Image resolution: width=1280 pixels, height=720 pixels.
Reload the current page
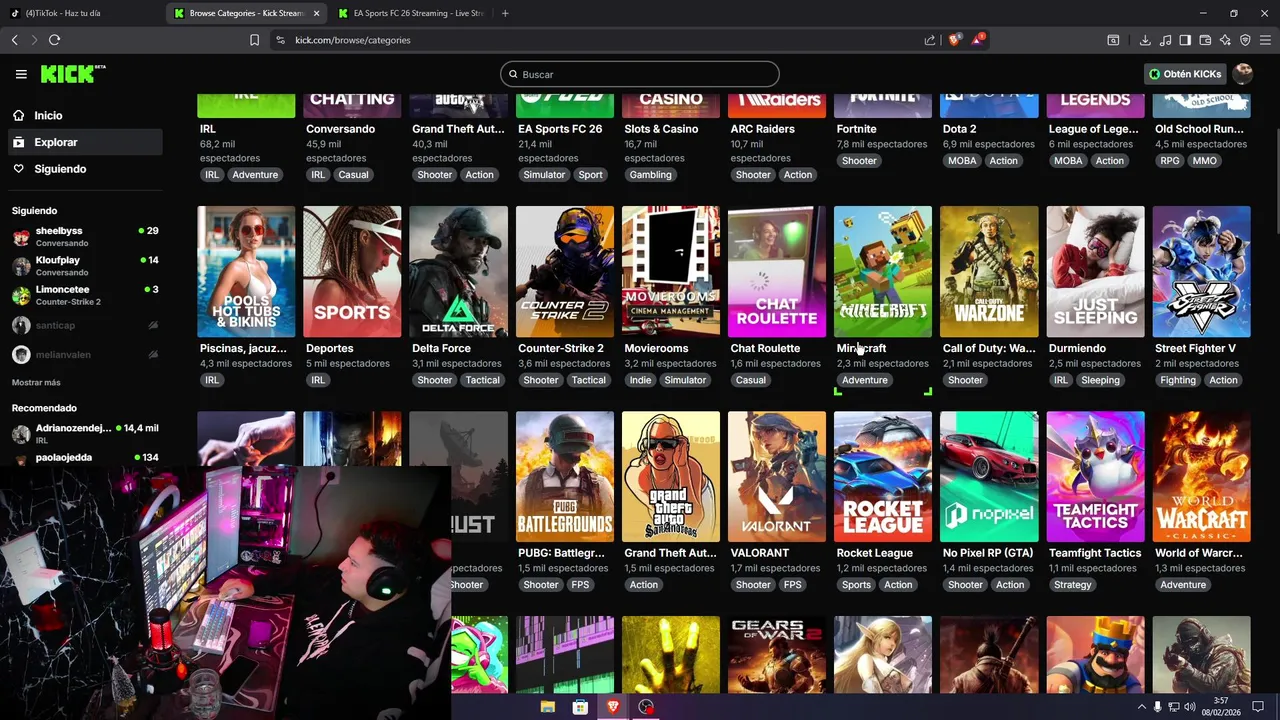click(x=54, y=40)
